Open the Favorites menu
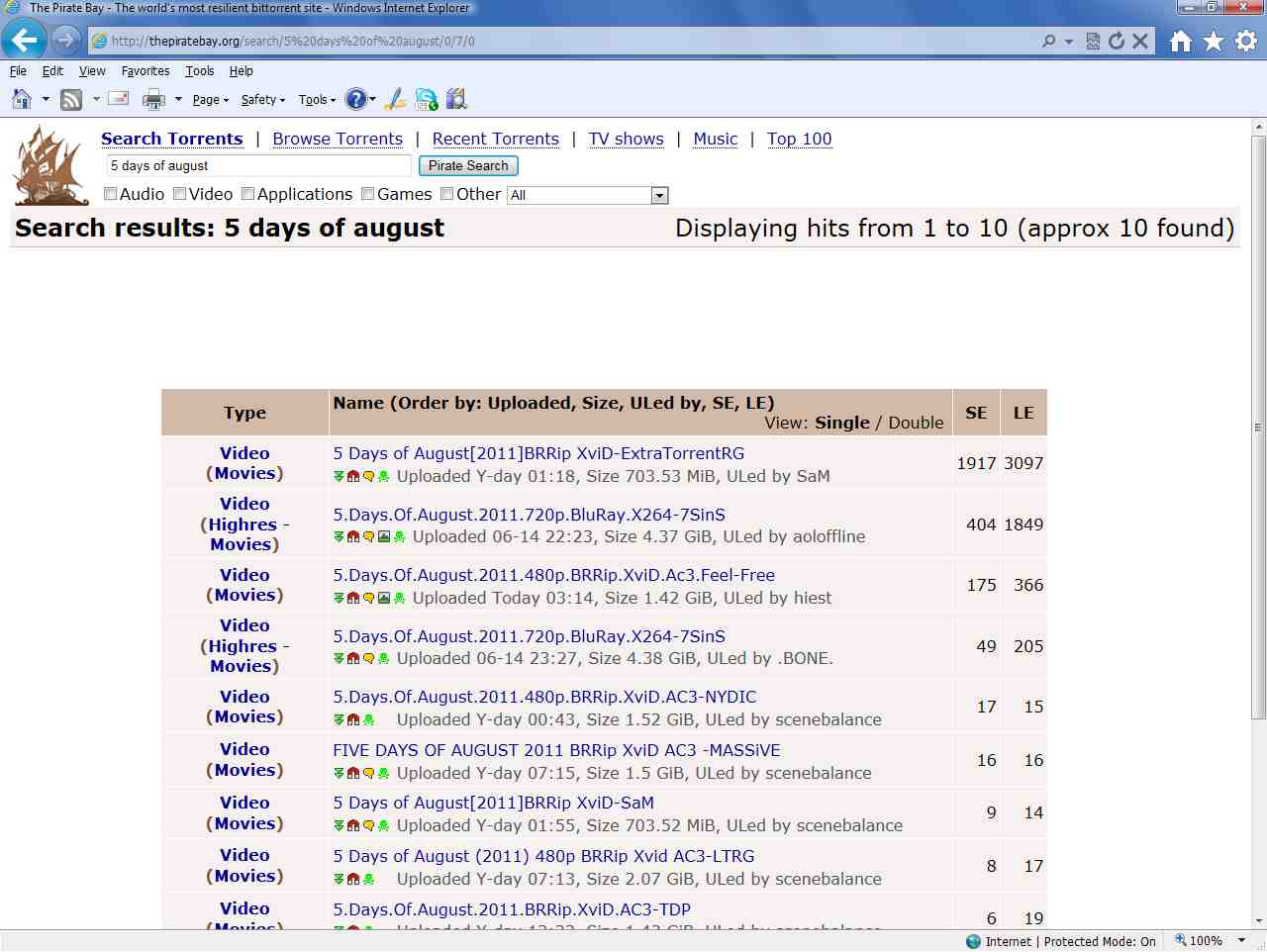This screenshot has width=1267, height=952. (146, 71)
